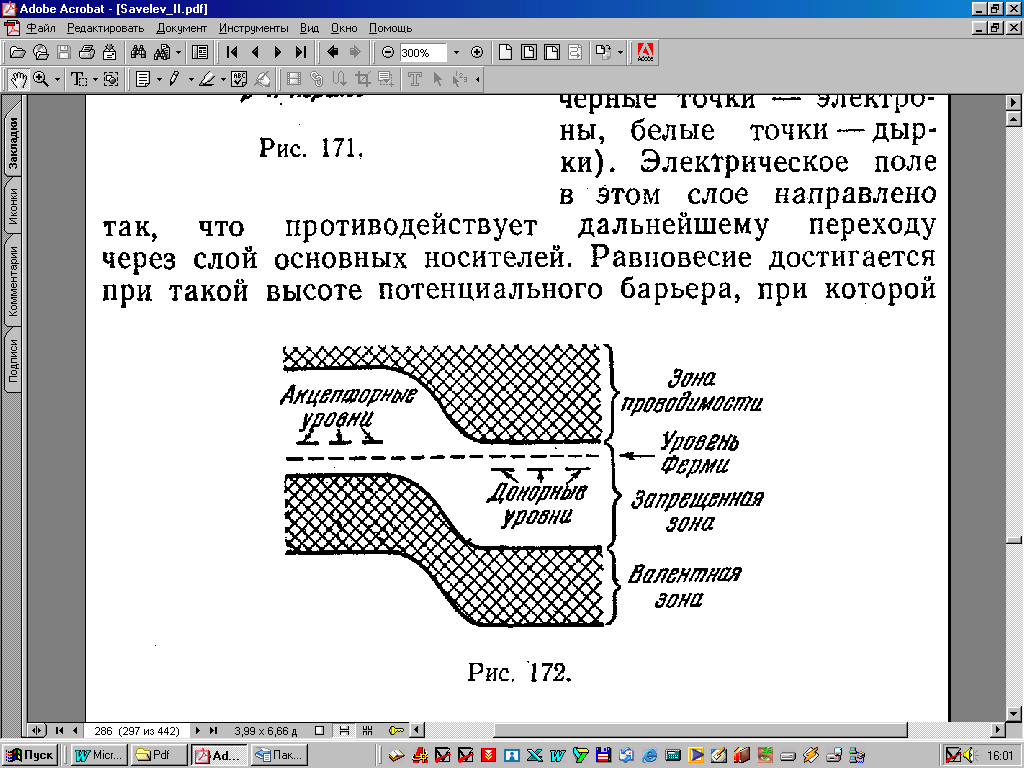Screen dimensions: 1024x768
Task: Select the Link tool chain icon
Action: point(317,80)
